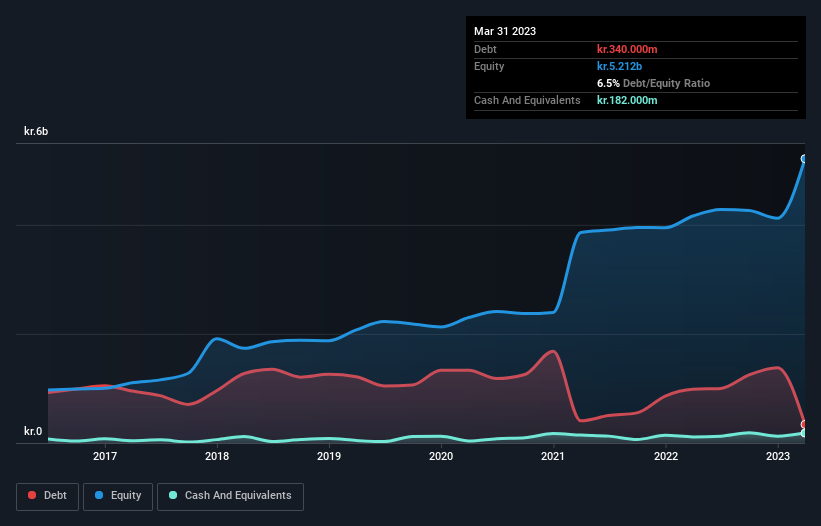Toggle the Cash And Equivalents legend button
The height and width of the screenshot is (526, 821).
230,496
